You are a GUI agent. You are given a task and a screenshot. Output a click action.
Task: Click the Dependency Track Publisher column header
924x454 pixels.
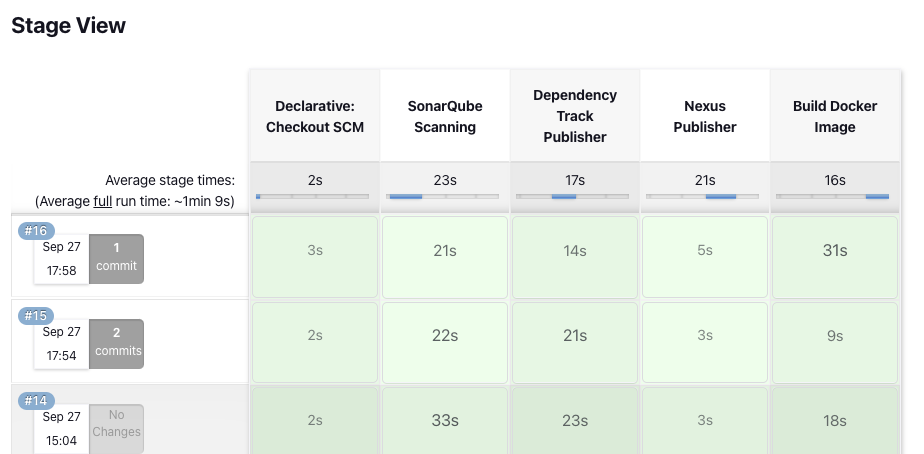[x=575, y=116]
